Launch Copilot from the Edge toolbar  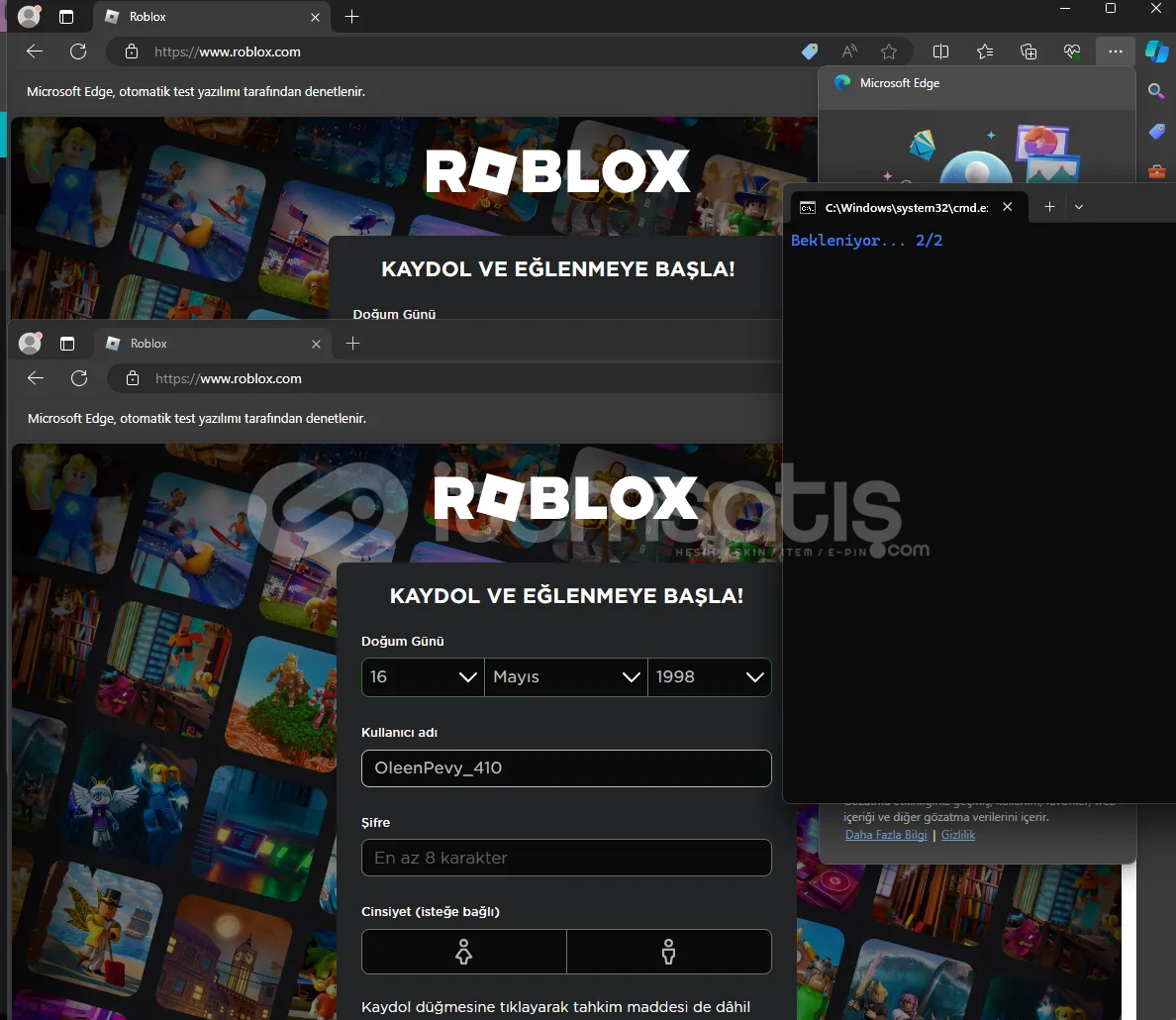click(x=1156, y=51)
